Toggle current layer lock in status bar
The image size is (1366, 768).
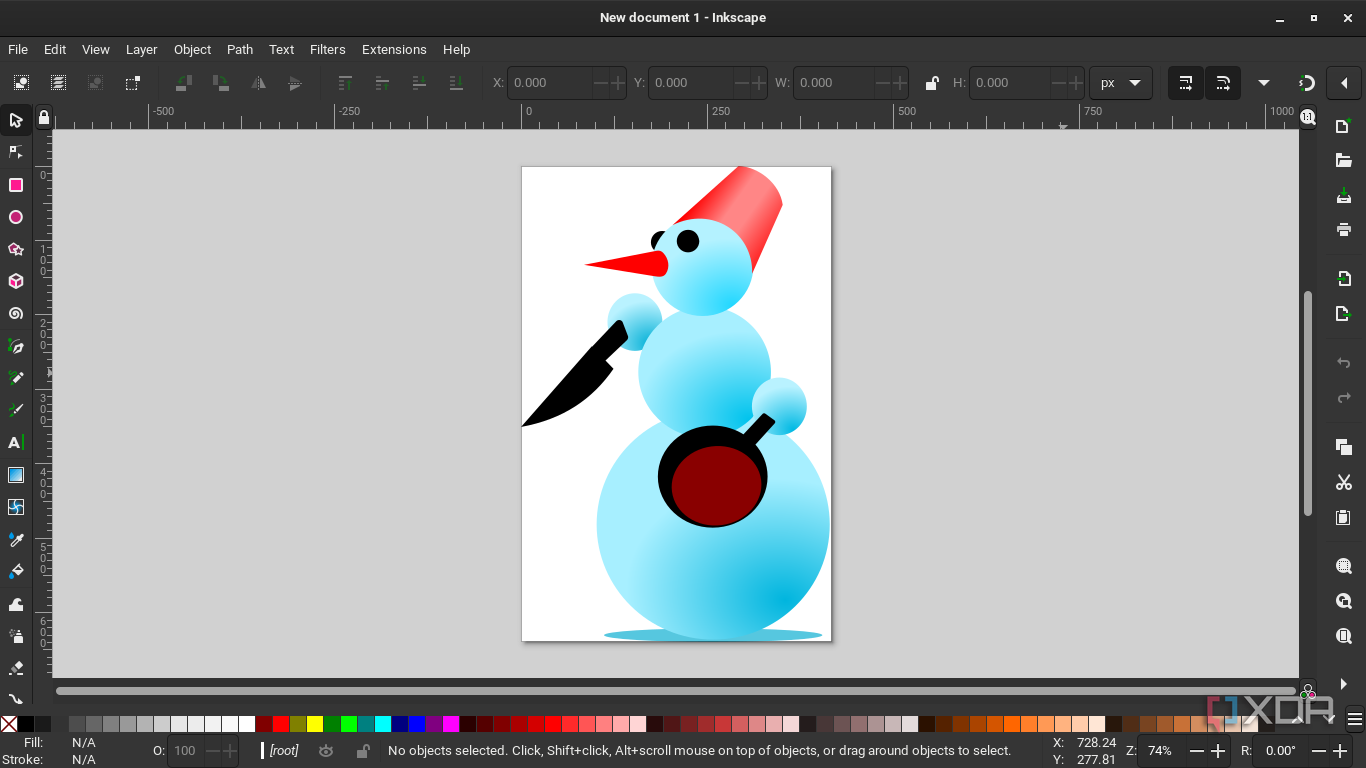pos(363,751)
